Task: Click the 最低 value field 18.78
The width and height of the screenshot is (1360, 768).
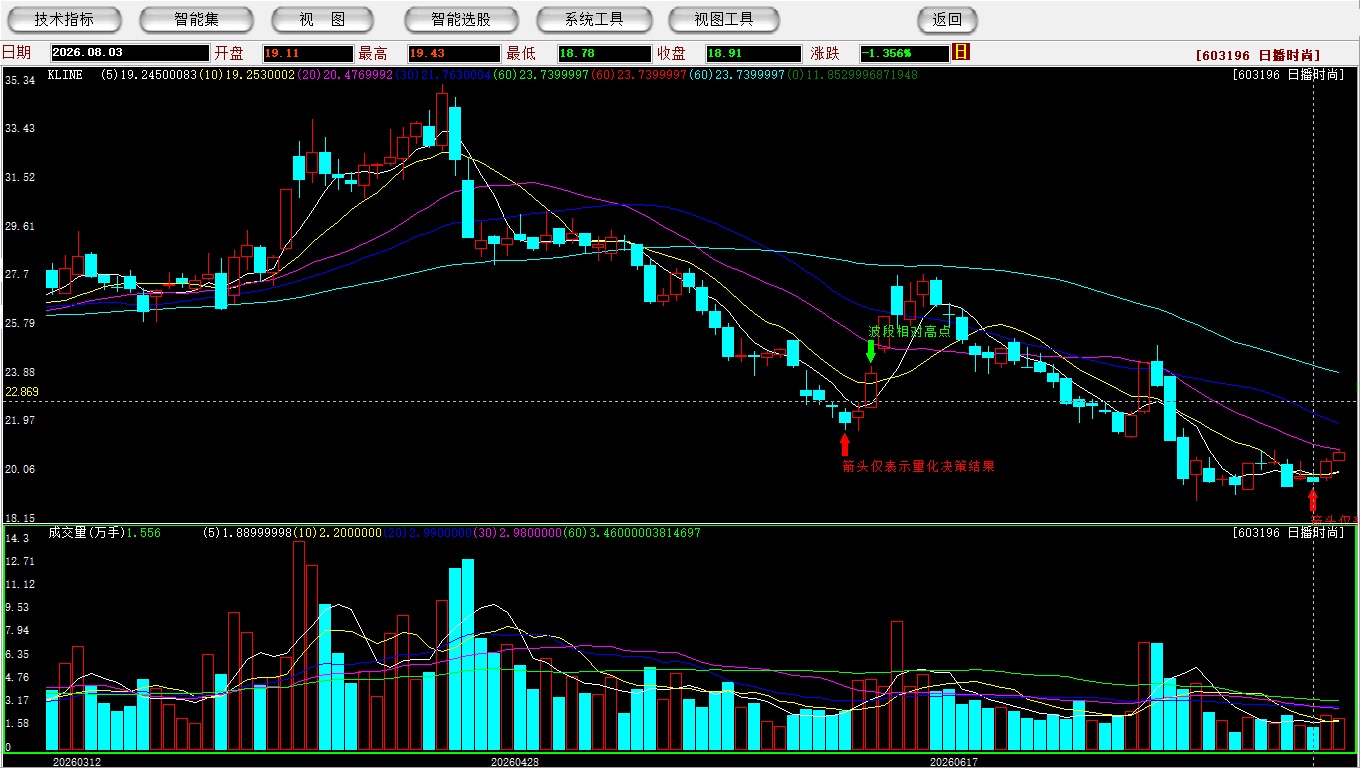Action: (604, 53)
